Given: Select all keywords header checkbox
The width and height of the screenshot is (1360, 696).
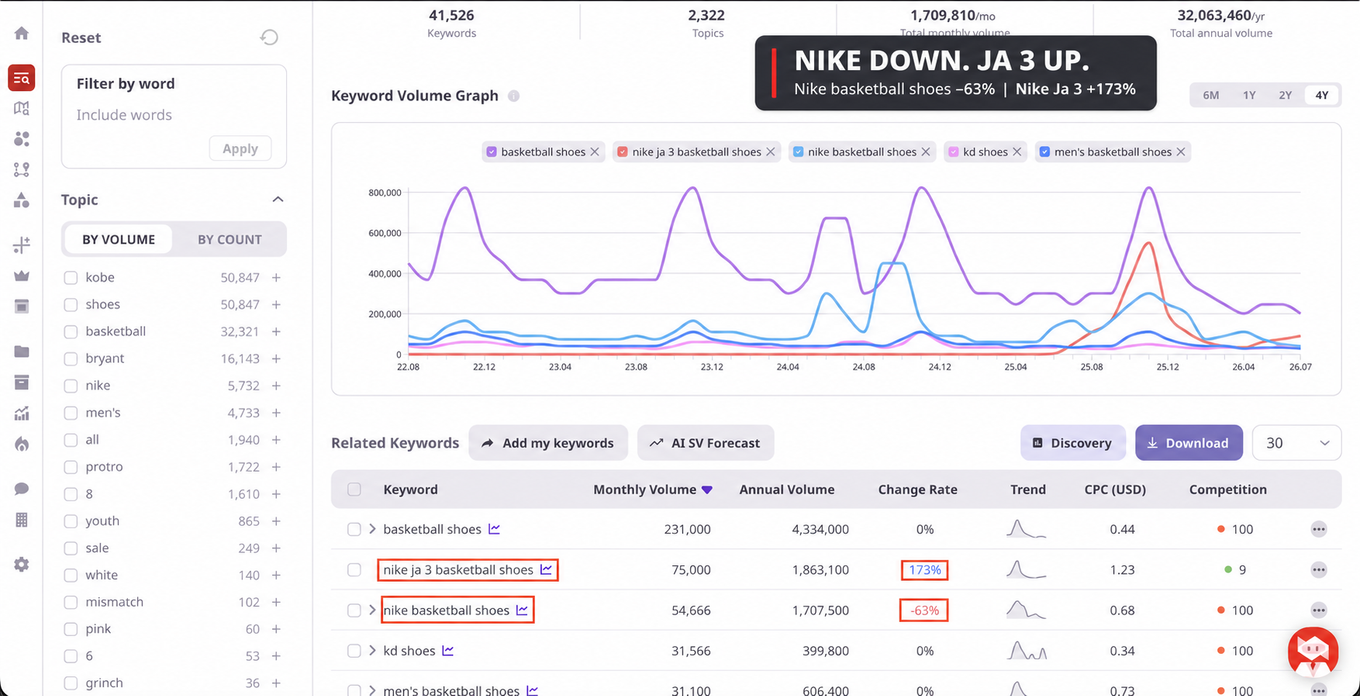Looking at the screenshot, I should (354, 489).
